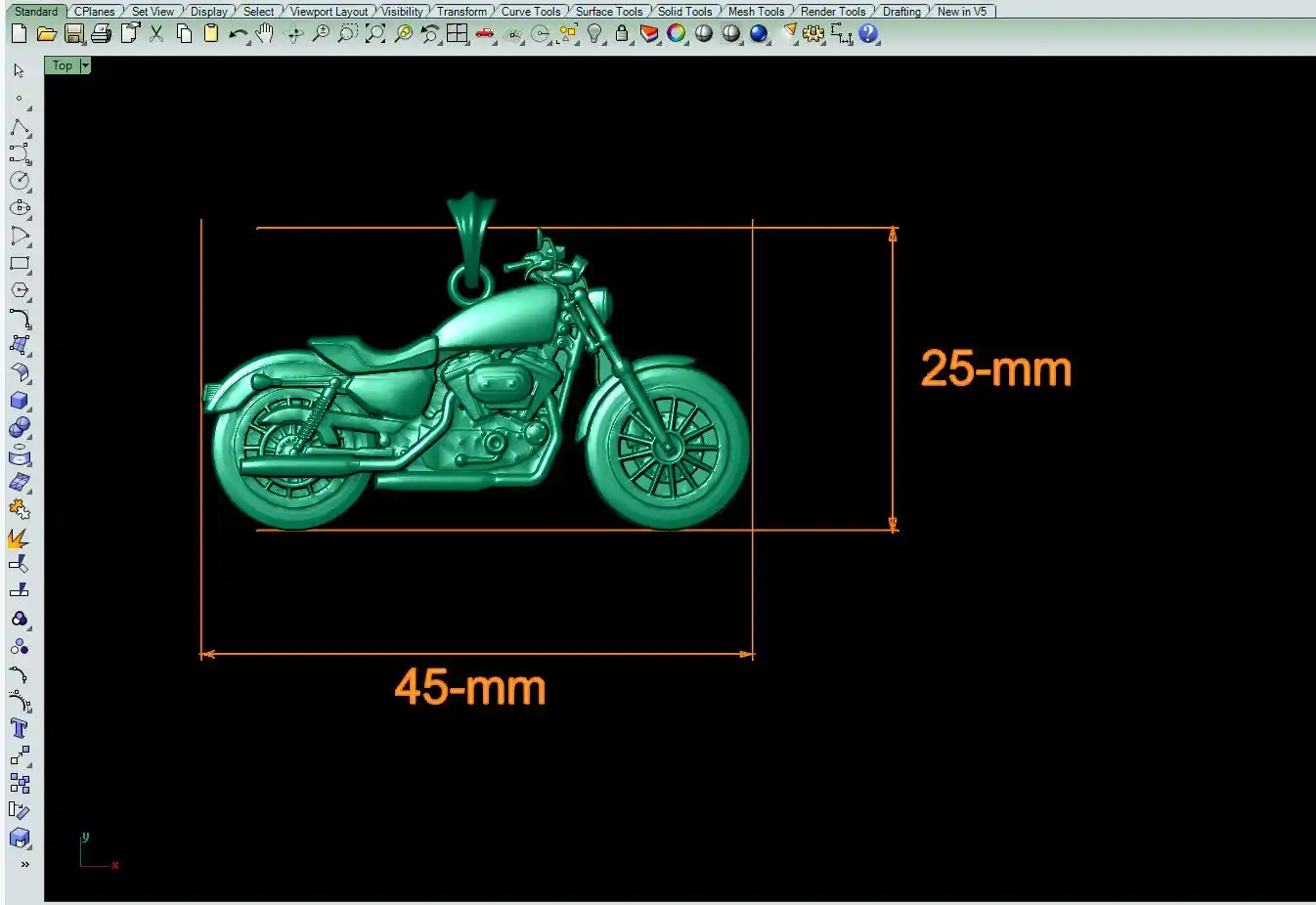Screen dimensions: 1316x905
Task: Toggle shaded viewport sphere icon
Action: pyautogui.click(x=703, y=34)
